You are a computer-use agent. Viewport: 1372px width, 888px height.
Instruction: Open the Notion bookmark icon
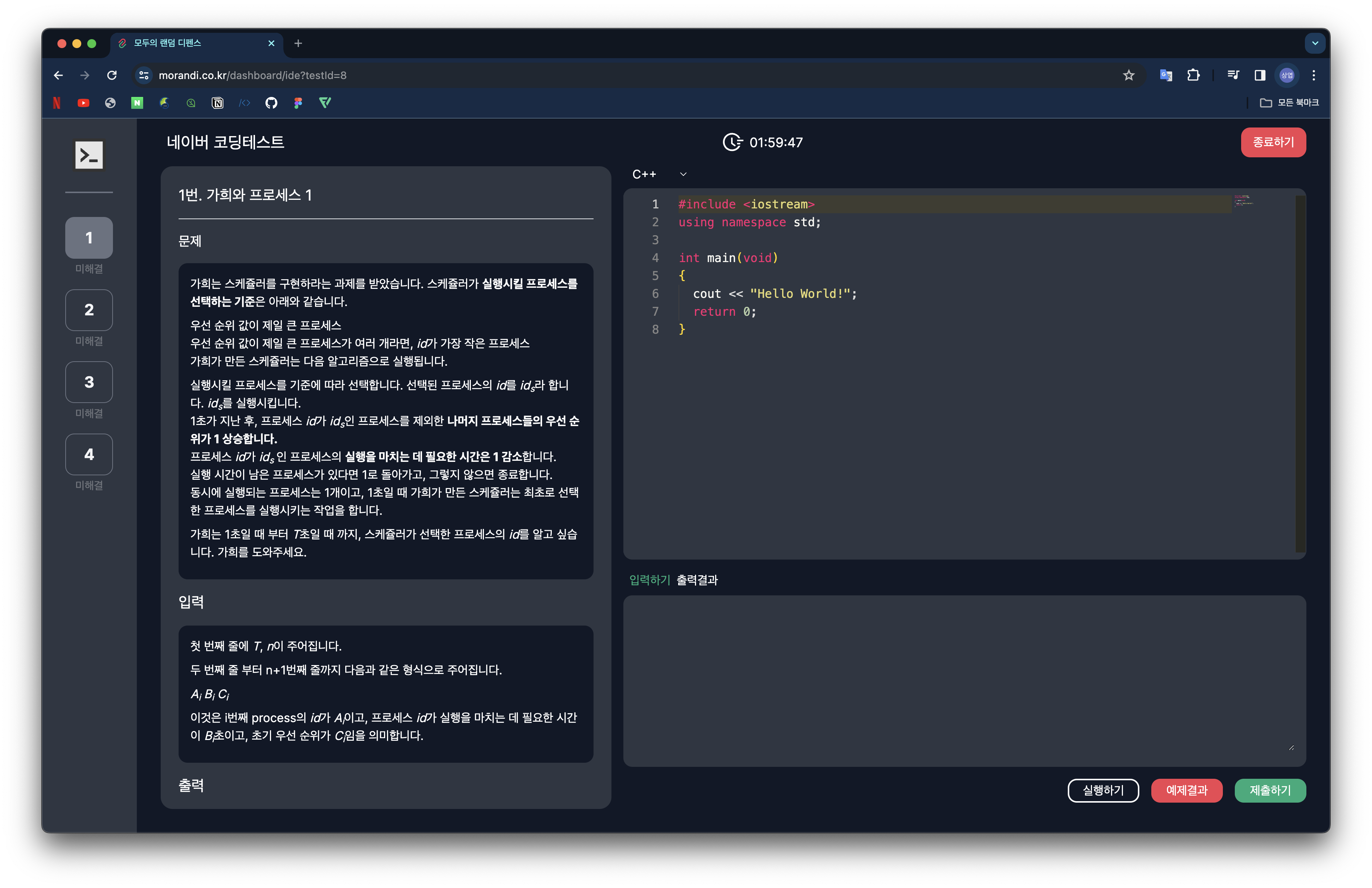217,103
